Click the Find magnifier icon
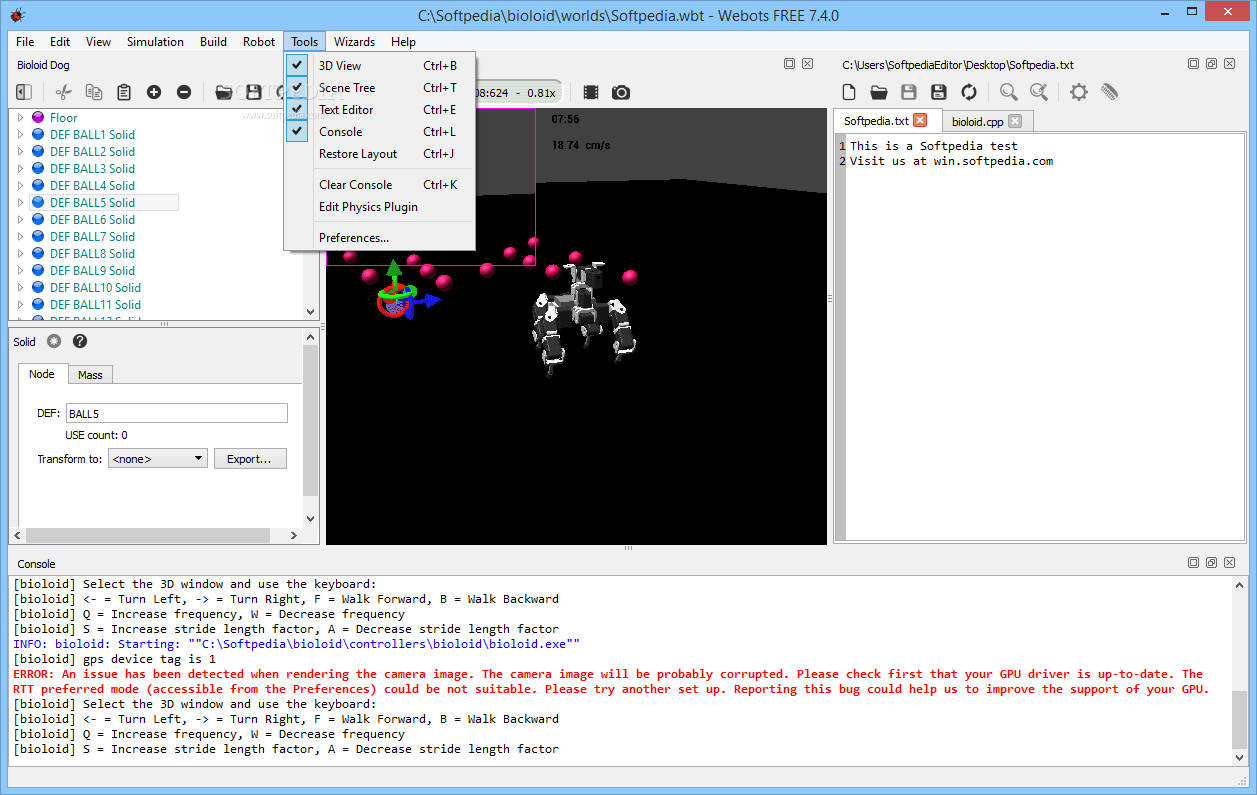Viewport: 1257px width, 795px height. coord(1009,92)
